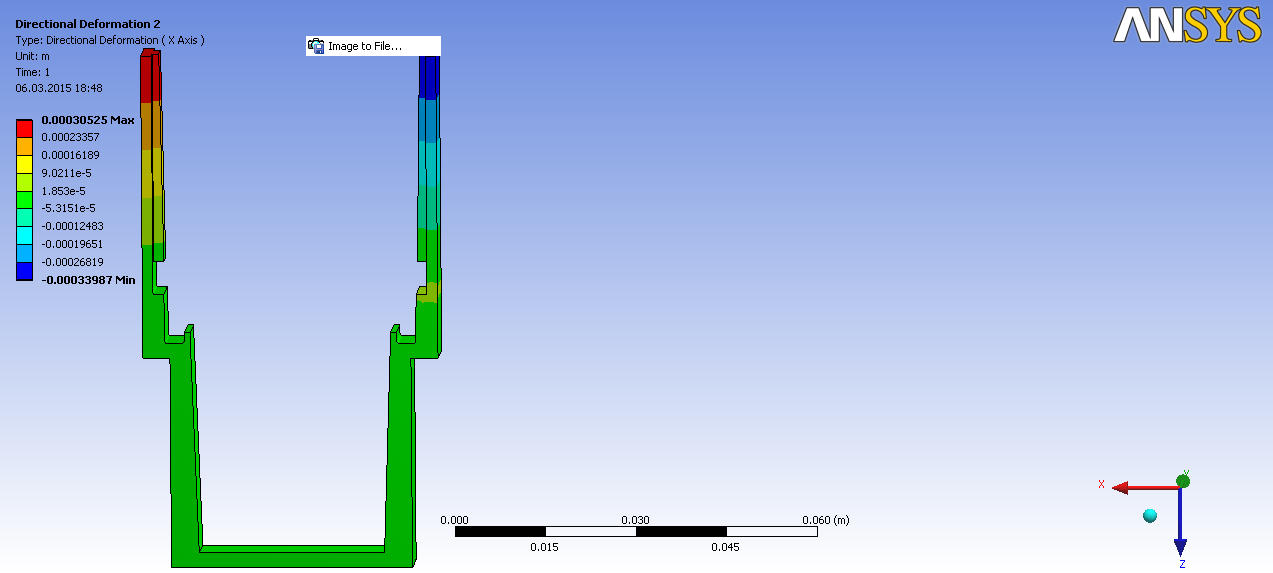Click the red legend swatch for 0.00030525 Max

click(x=24, y=129)
